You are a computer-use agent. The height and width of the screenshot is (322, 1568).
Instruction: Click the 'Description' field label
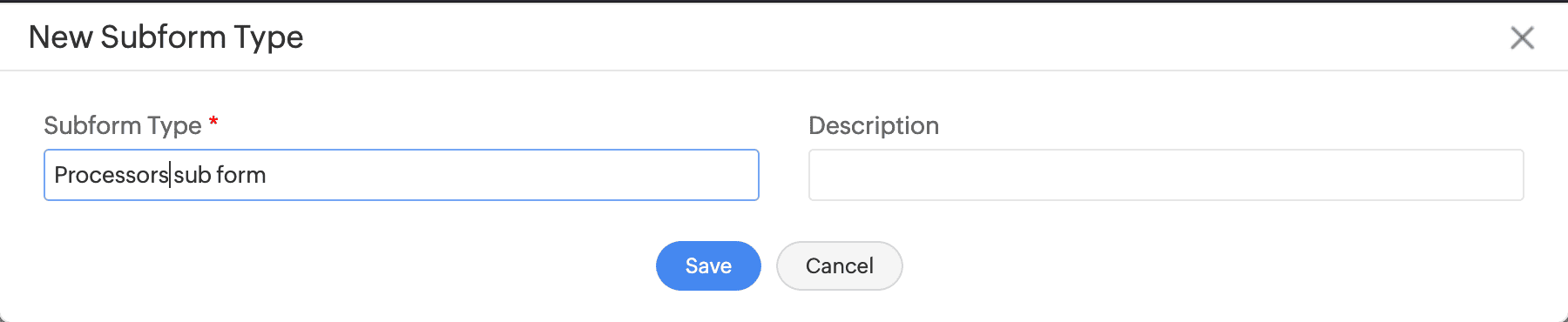tap(874, 125)
